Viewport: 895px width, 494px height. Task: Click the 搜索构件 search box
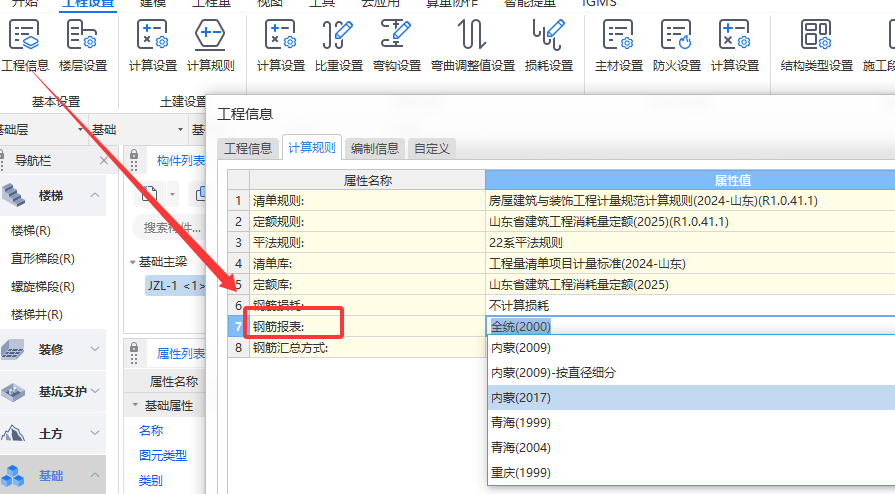(x=170, y=228)
